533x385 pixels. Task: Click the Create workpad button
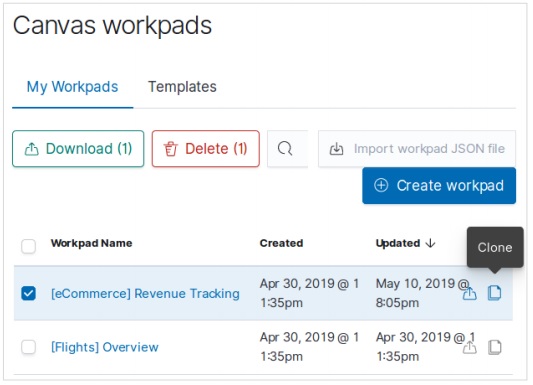coord(439,186)
